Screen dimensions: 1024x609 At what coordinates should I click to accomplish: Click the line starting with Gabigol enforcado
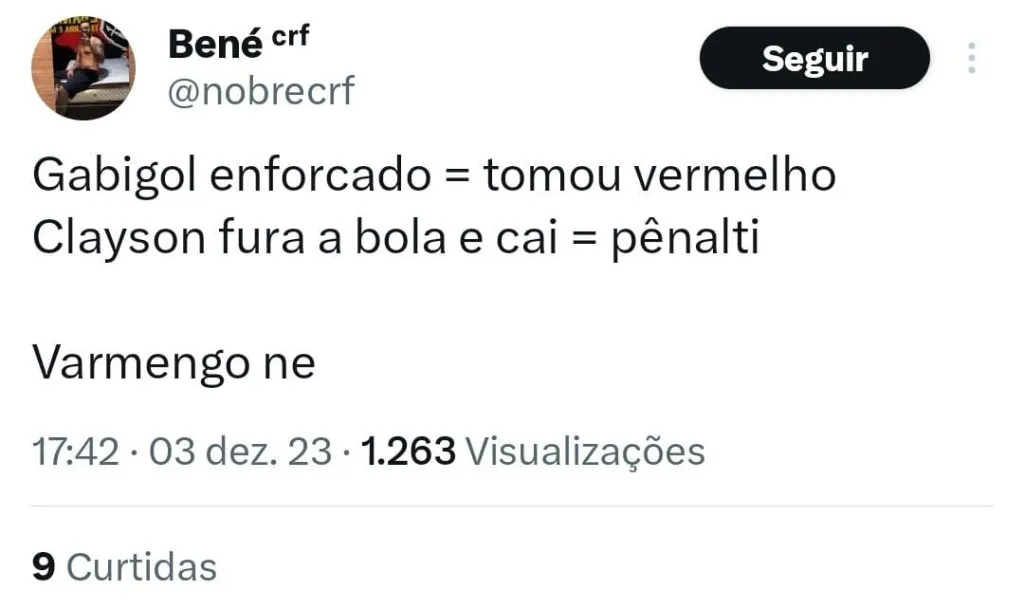click(433, 177)
